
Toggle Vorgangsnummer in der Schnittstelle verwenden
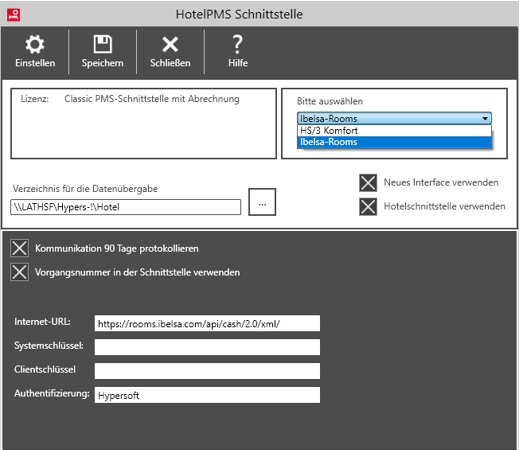point(19,272)
